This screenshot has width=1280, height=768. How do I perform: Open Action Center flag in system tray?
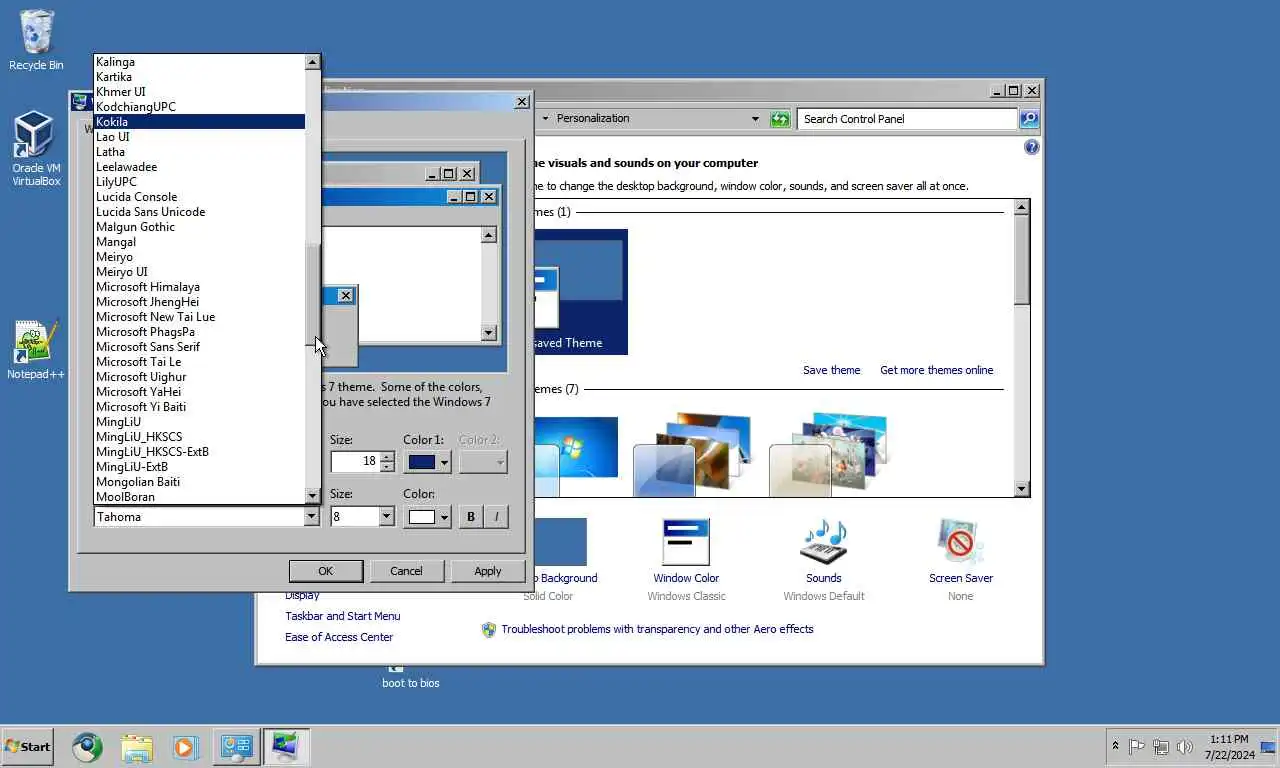click(1137, 746)
